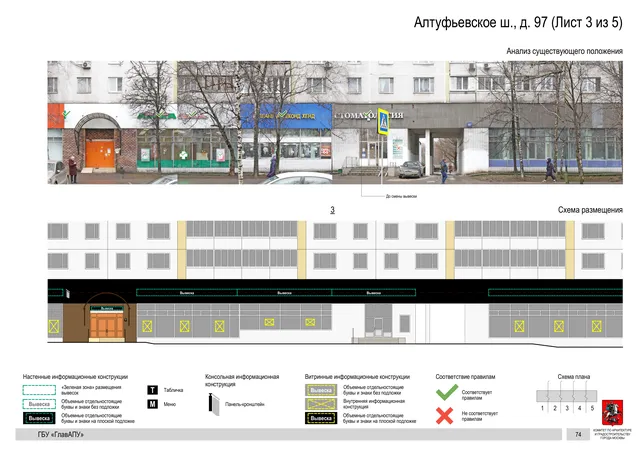This screenshot has width=640, height=453.
Task: Click the 'Меню' legend label
Action: (x=170, y=404)
